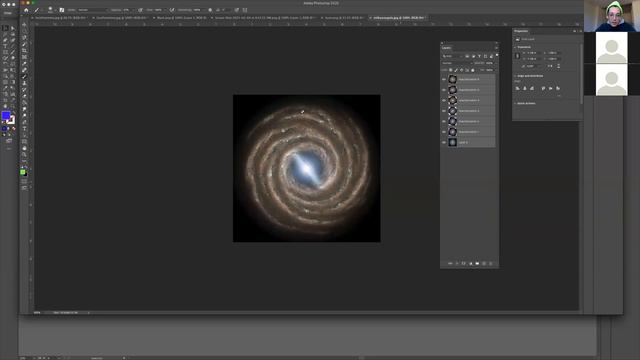Toggle the layer filtering on/off switch

coord(497,56)
